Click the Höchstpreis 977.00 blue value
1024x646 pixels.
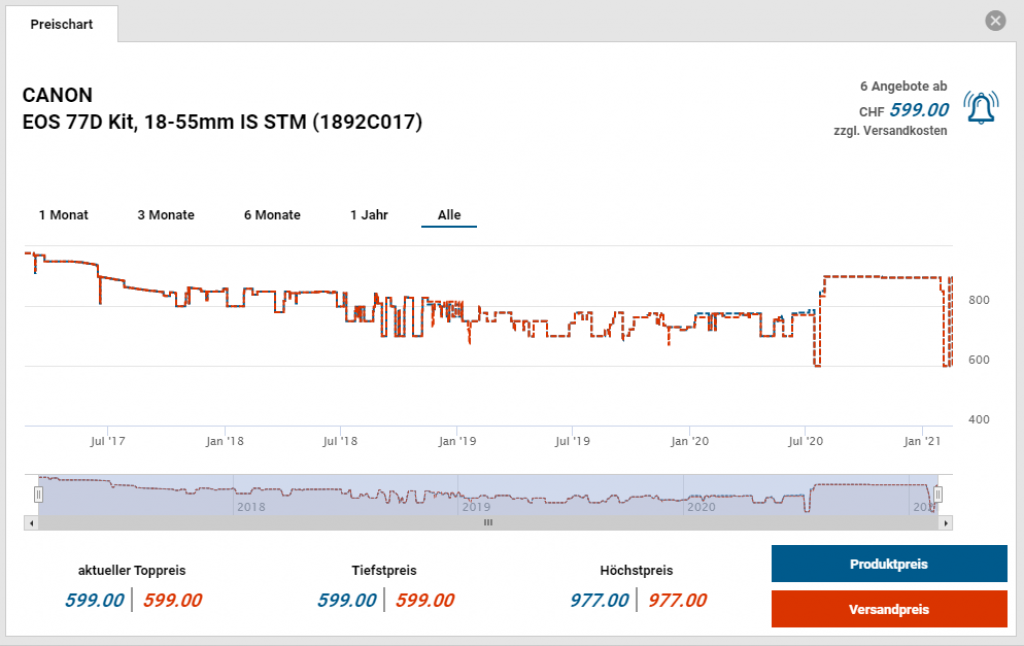tap(599, 600)
